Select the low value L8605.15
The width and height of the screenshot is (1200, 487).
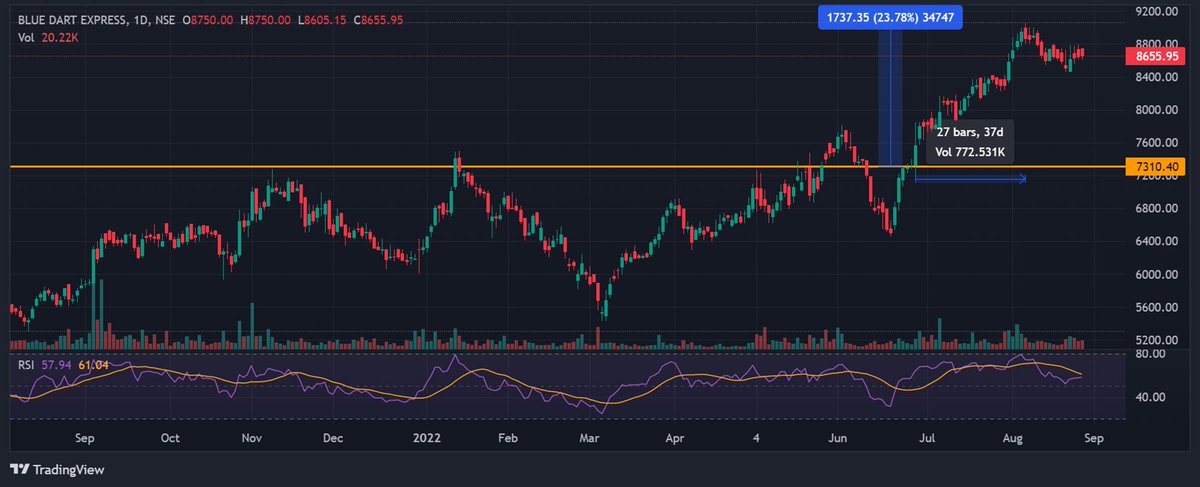(320, 19)
